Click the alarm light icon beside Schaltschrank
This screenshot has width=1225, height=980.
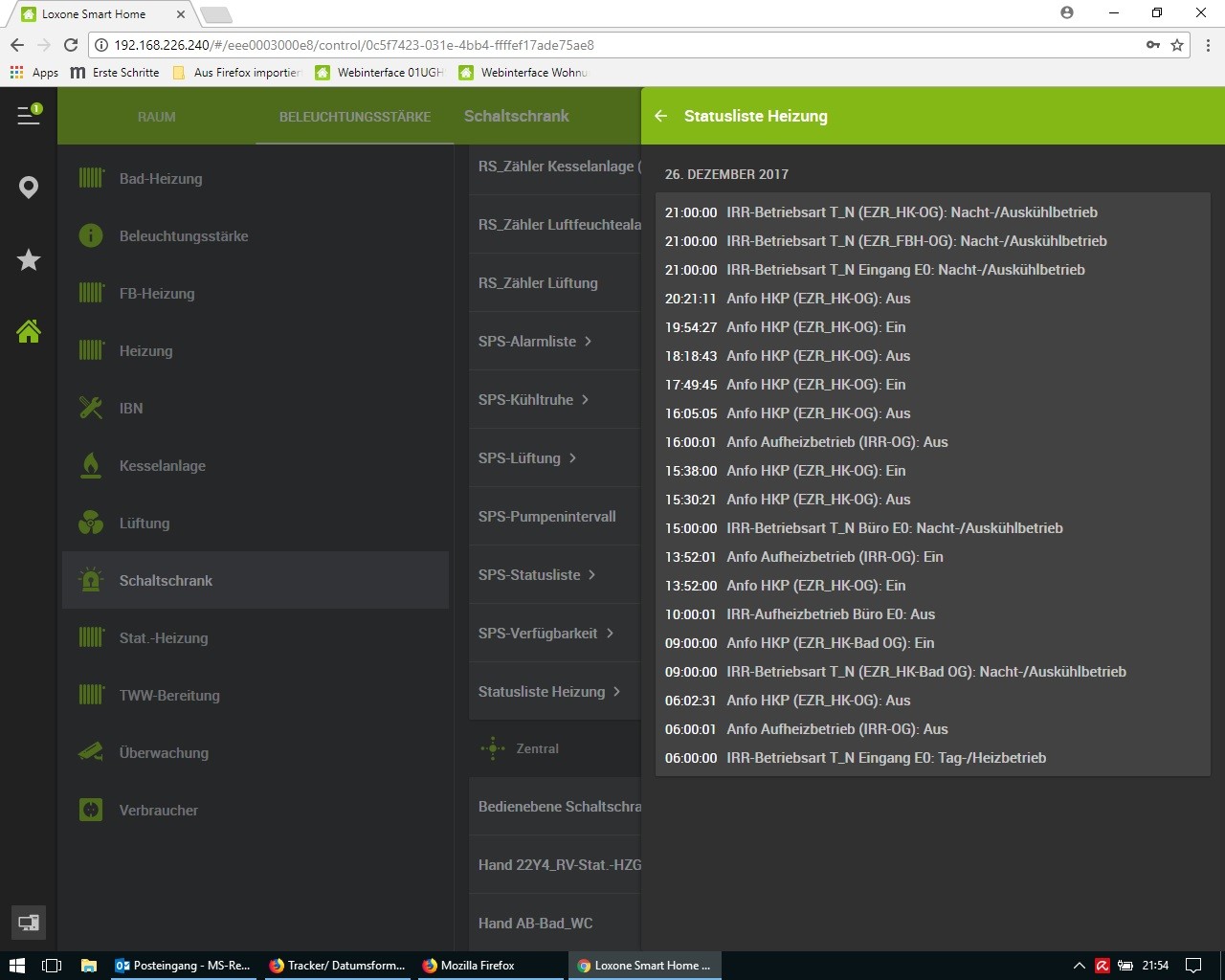tap(91, 580)
